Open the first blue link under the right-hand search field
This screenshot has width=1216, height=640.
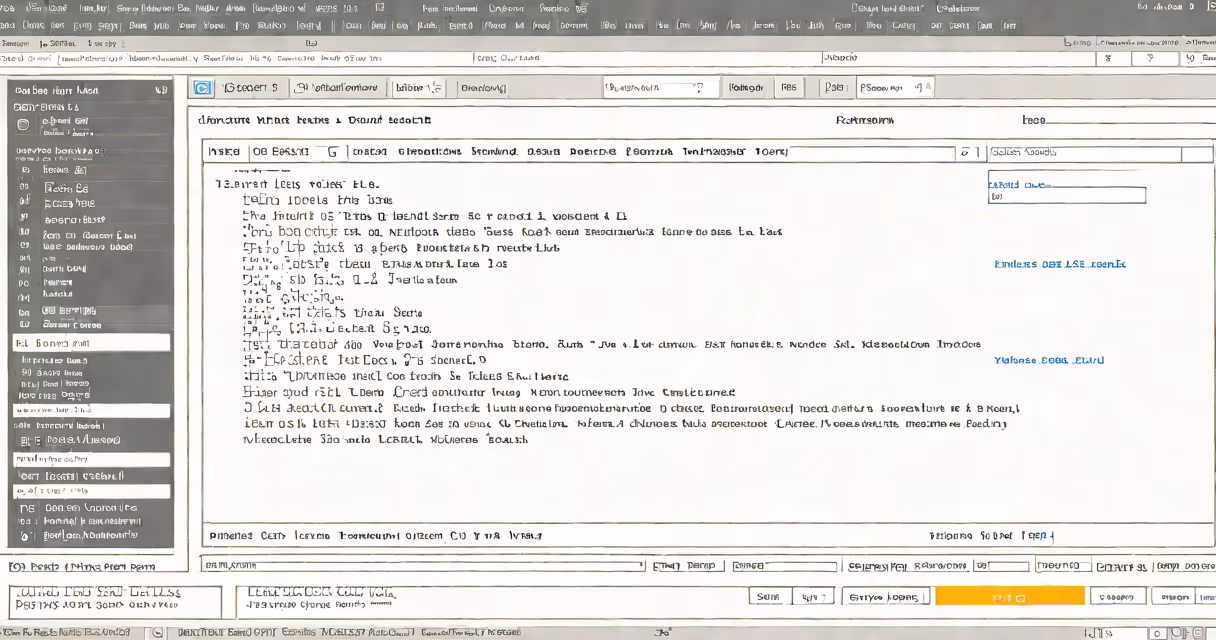(1019, 185)
